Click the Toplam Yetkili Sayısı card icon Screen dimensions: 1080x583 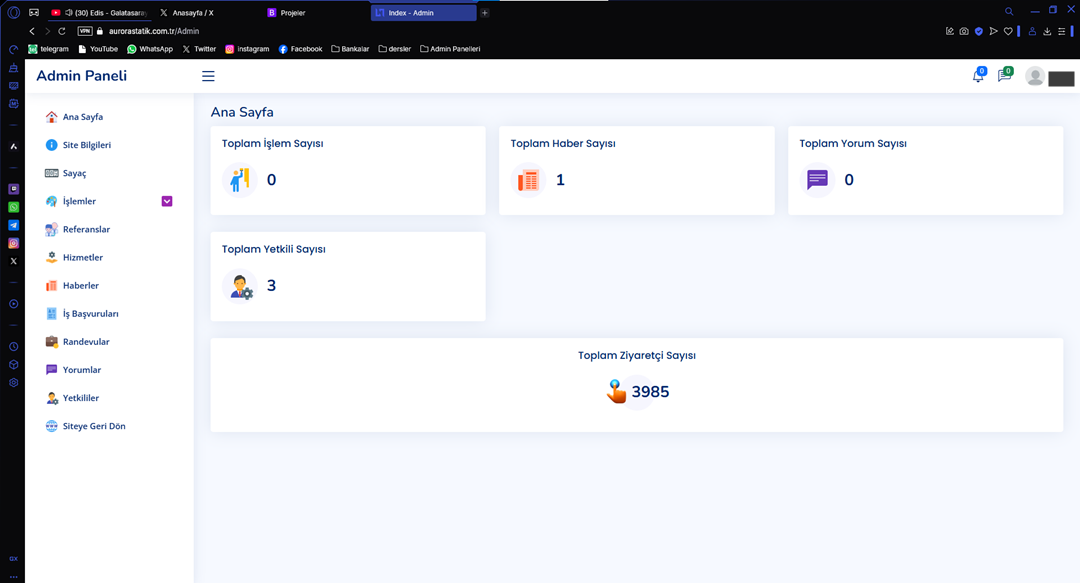point(240,286)
